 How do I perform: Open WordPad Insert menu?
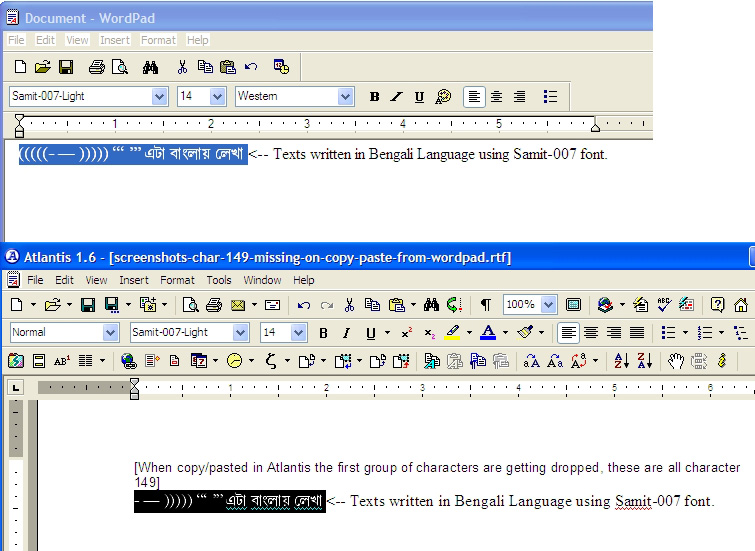pyautogui.click(x=115, y=40)
